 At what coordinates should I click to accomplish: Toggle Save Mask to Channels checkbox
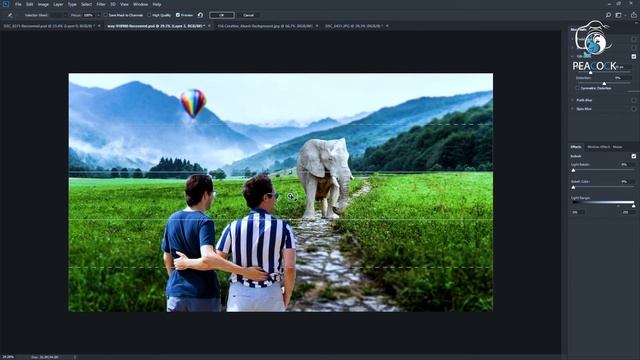coord(106,15)
